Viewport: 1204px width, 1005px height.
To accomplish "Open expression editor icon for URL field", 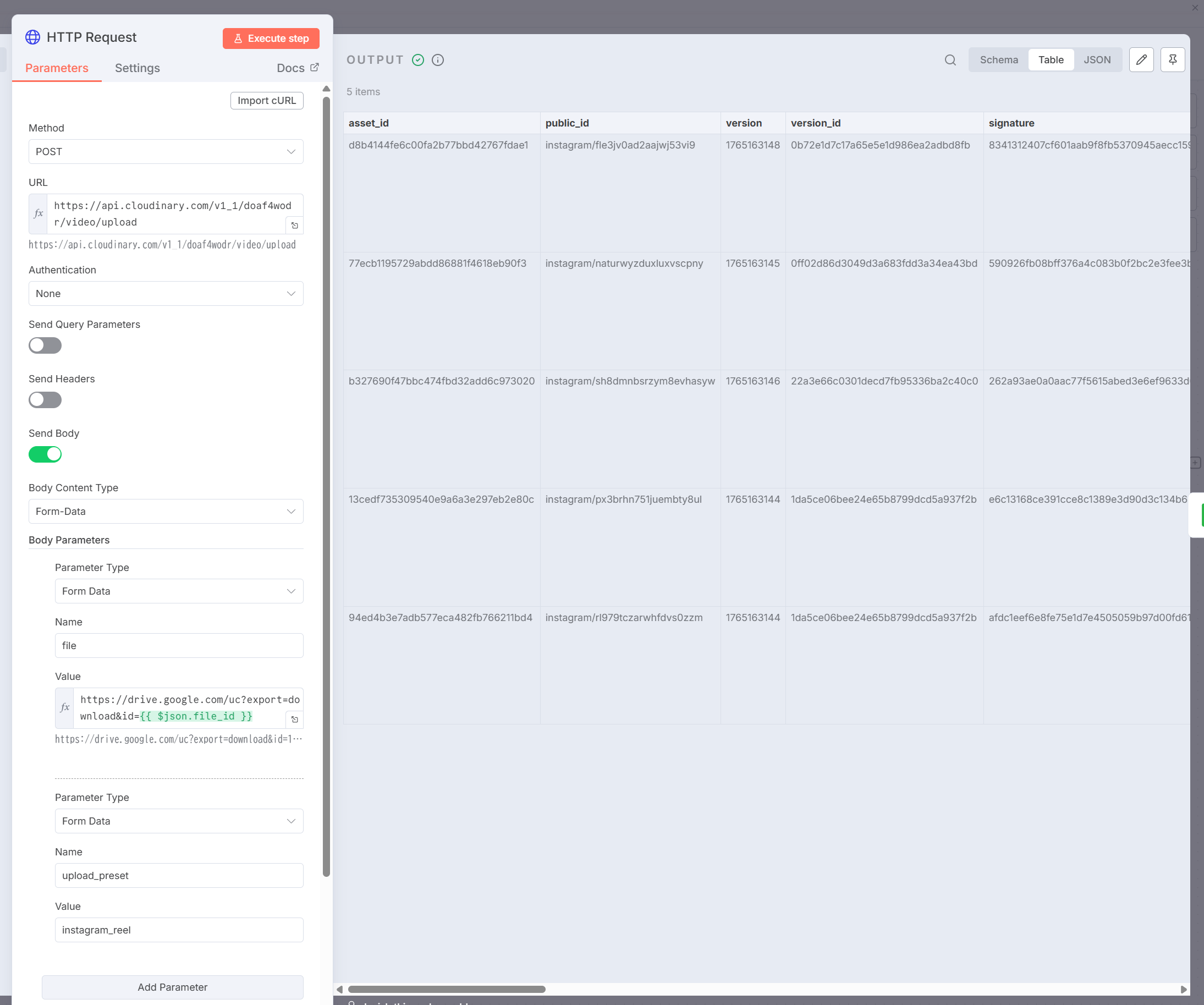I will tap(295, 226).
